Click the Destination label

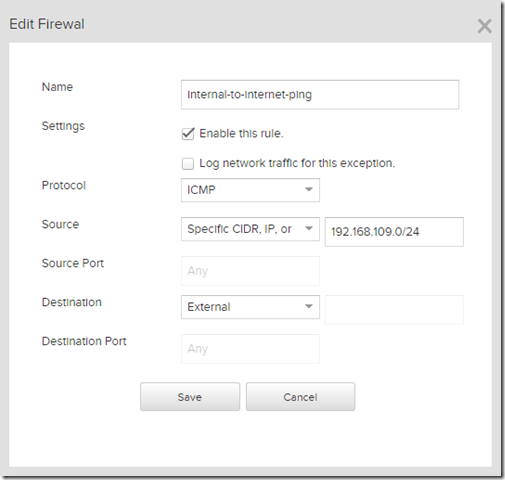[72, 302]
